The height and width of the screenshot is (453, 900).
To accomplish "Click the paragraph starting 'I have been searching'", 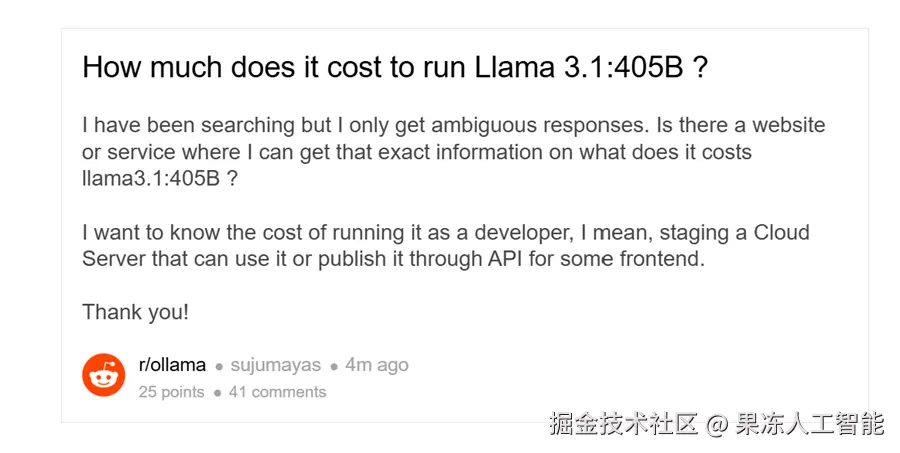I will (x=453, y=152).
